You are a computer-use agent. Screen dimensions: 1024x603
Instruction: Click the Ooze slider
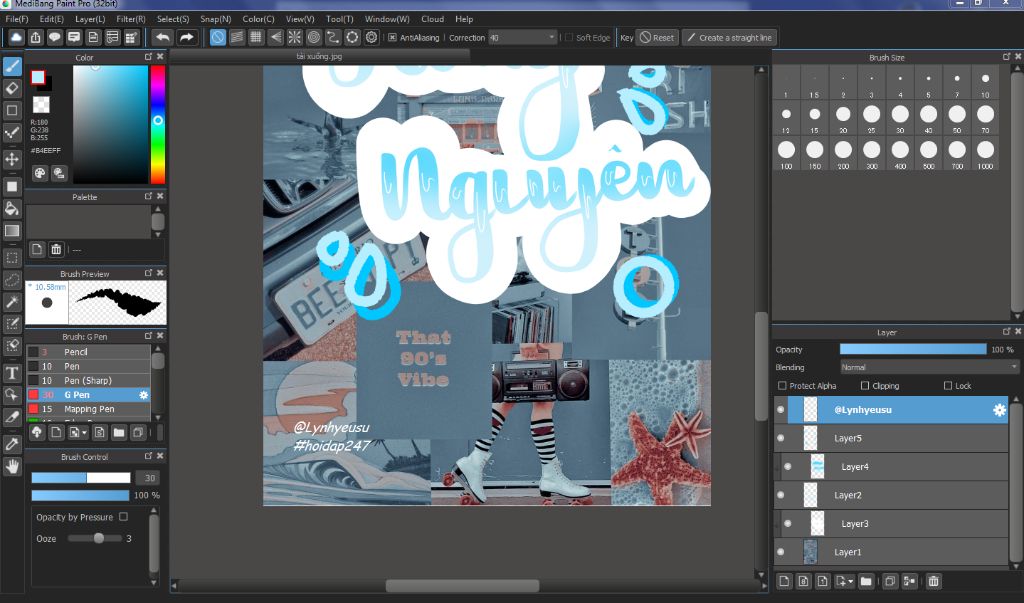(95, 538)
